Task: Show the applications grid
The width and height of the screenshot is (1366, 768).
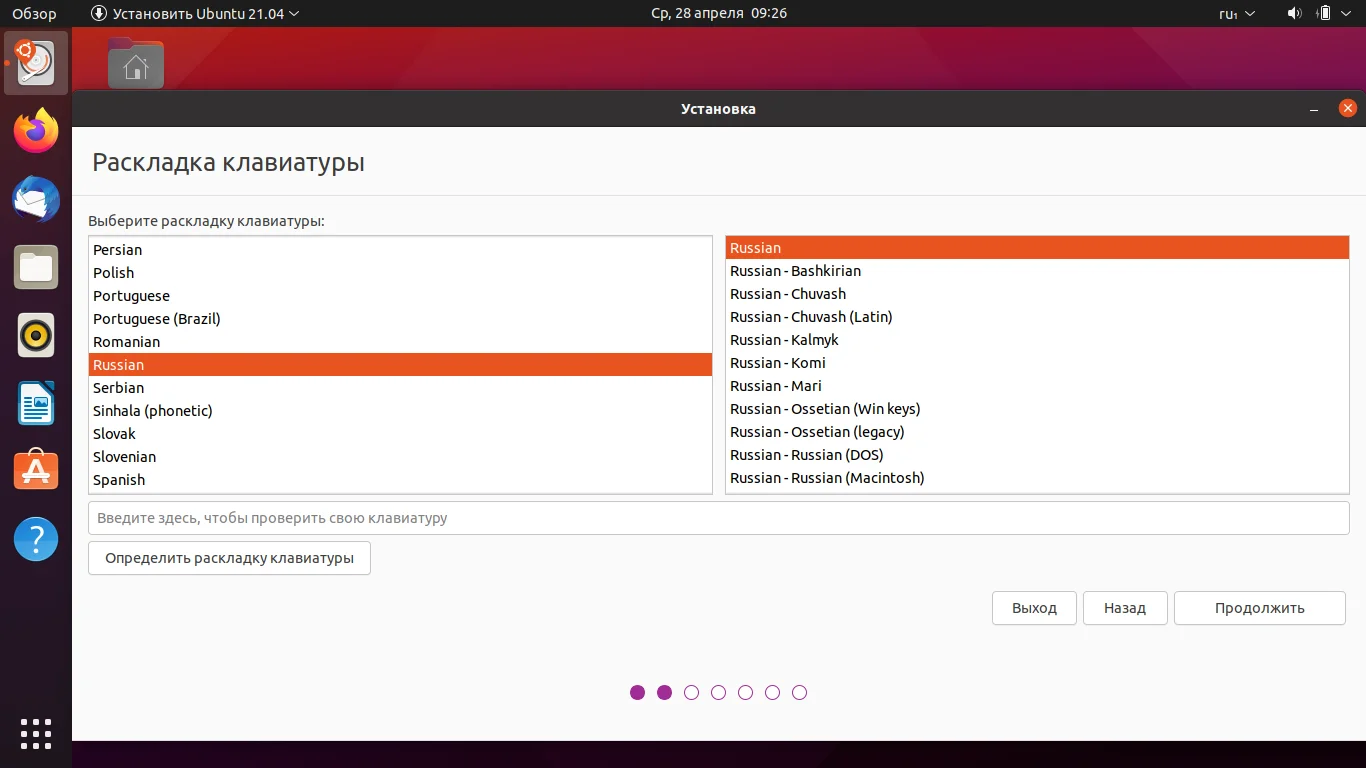Action: (x=35, y=733)
